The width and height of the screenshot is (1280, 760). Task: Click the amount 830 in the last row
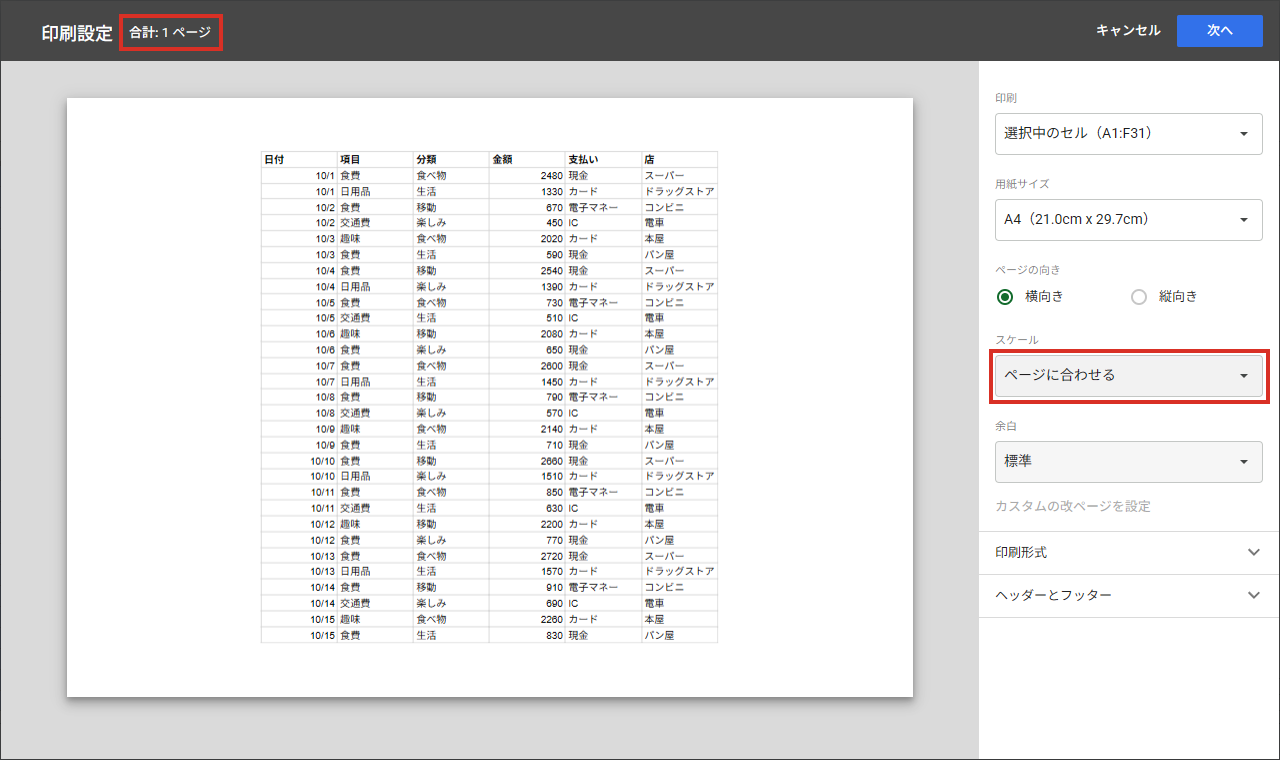554,635
